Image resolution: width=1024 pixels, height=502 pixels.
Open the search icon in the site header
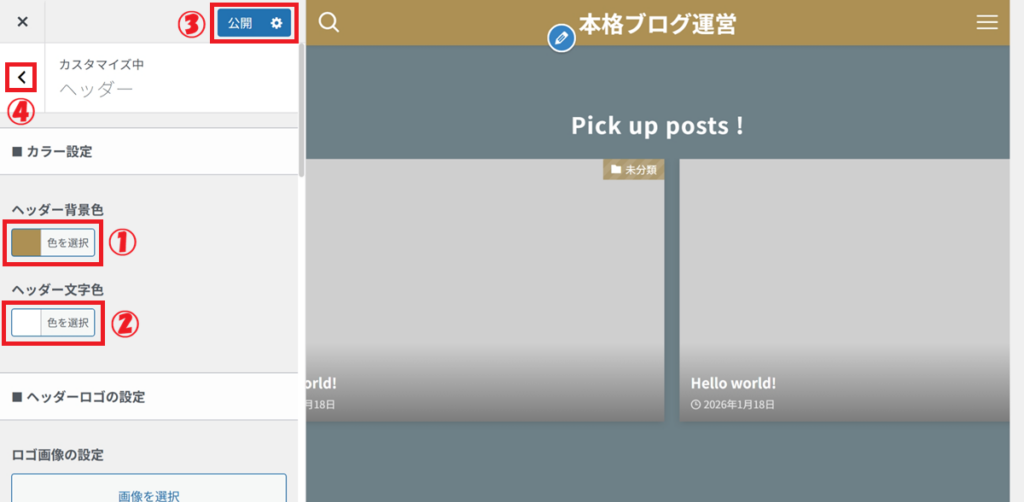click(329, 23)
